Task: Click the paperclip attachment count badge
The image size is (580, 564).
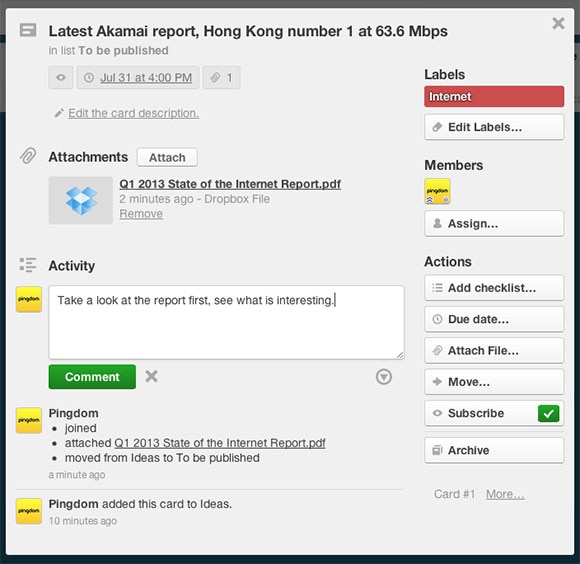Action: (x=221, y=78)
